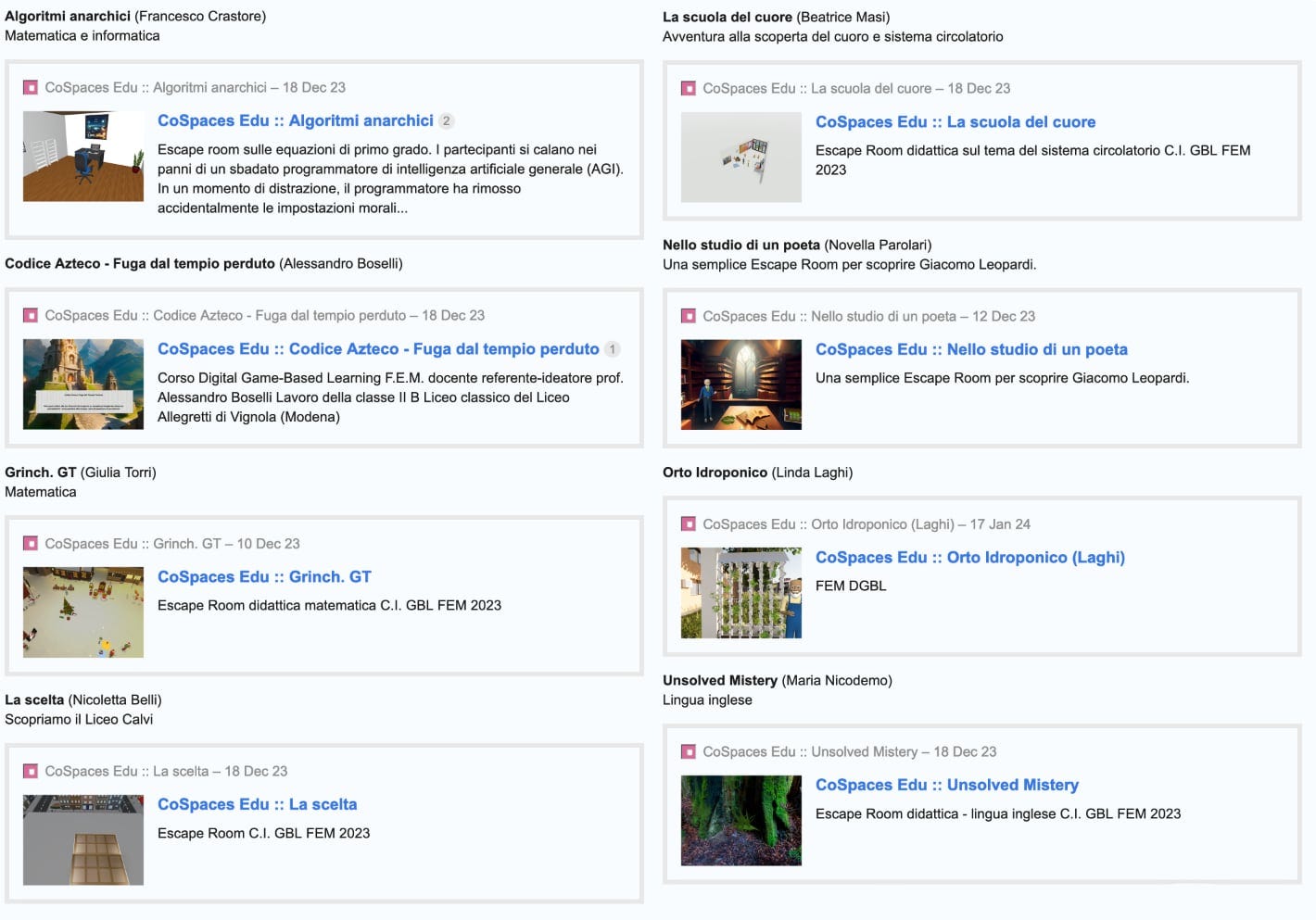Image resolution: width=1316 pixels, height=920 pixels.
Task: Click header text 'CoSpaces Edu :: Unsolved Mistery – 18 Dec 23'
Action: click(x=850, y=752)
